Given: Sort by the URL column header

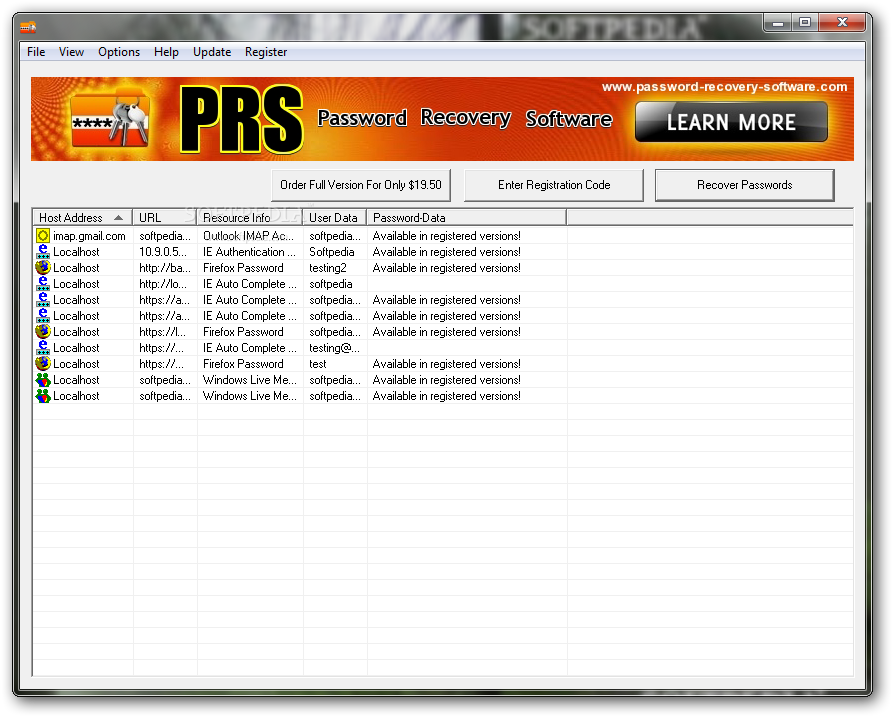Looking at the screenshot, I should point(165,218).
